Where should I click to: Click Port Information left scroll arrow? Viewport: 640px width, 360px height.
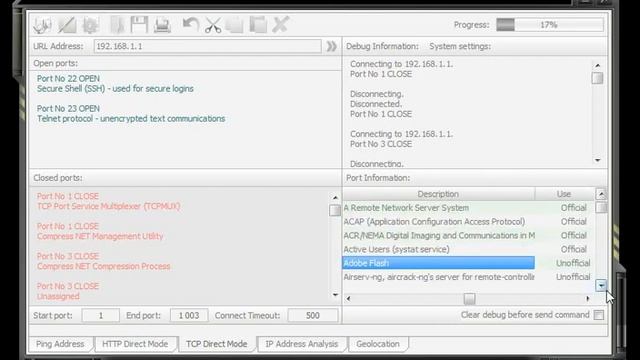point(348,299)
